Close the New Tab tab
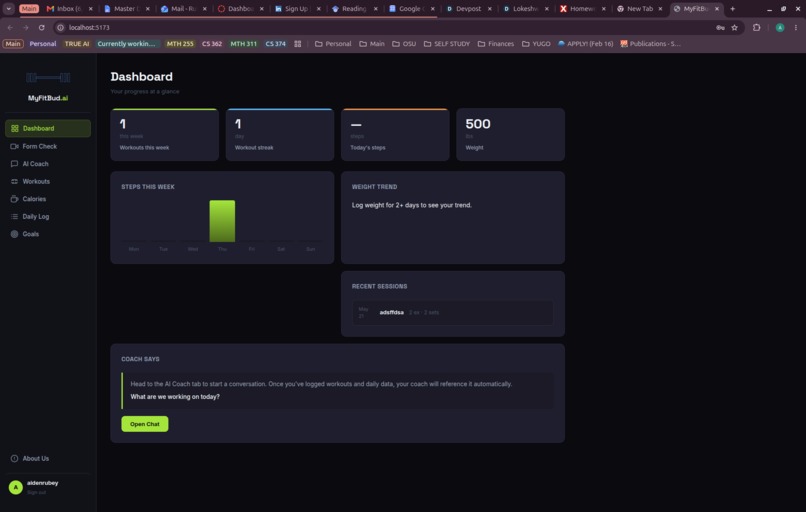806x512 pixels. [660, 9]
